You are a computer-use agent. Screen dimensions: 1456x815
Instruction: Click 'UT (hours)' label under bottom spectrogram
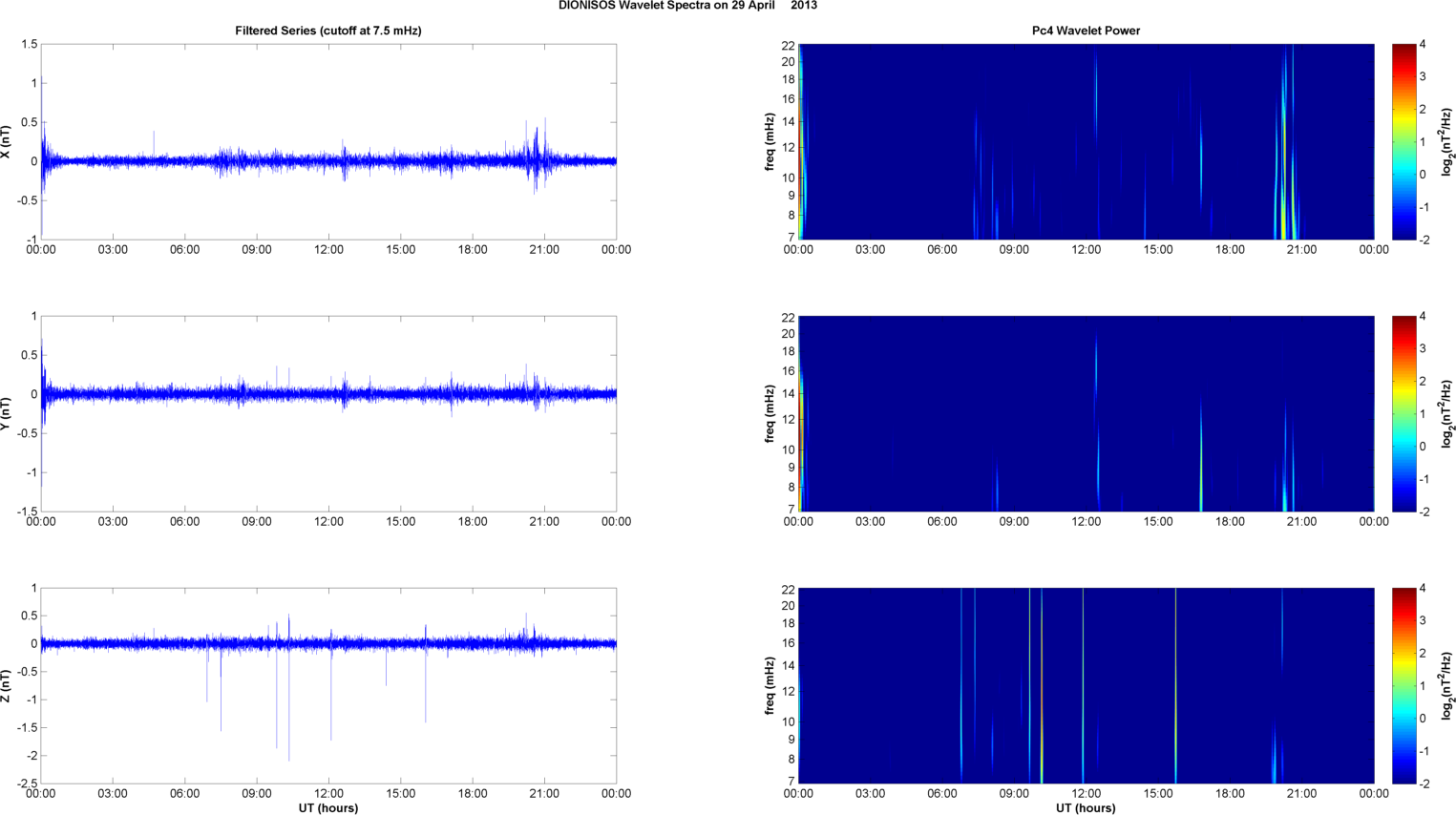[x=1086, y=808]
